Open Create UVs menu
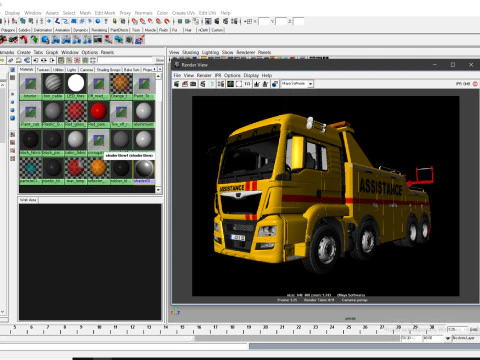Screen dimensions: 480x360 183,13
